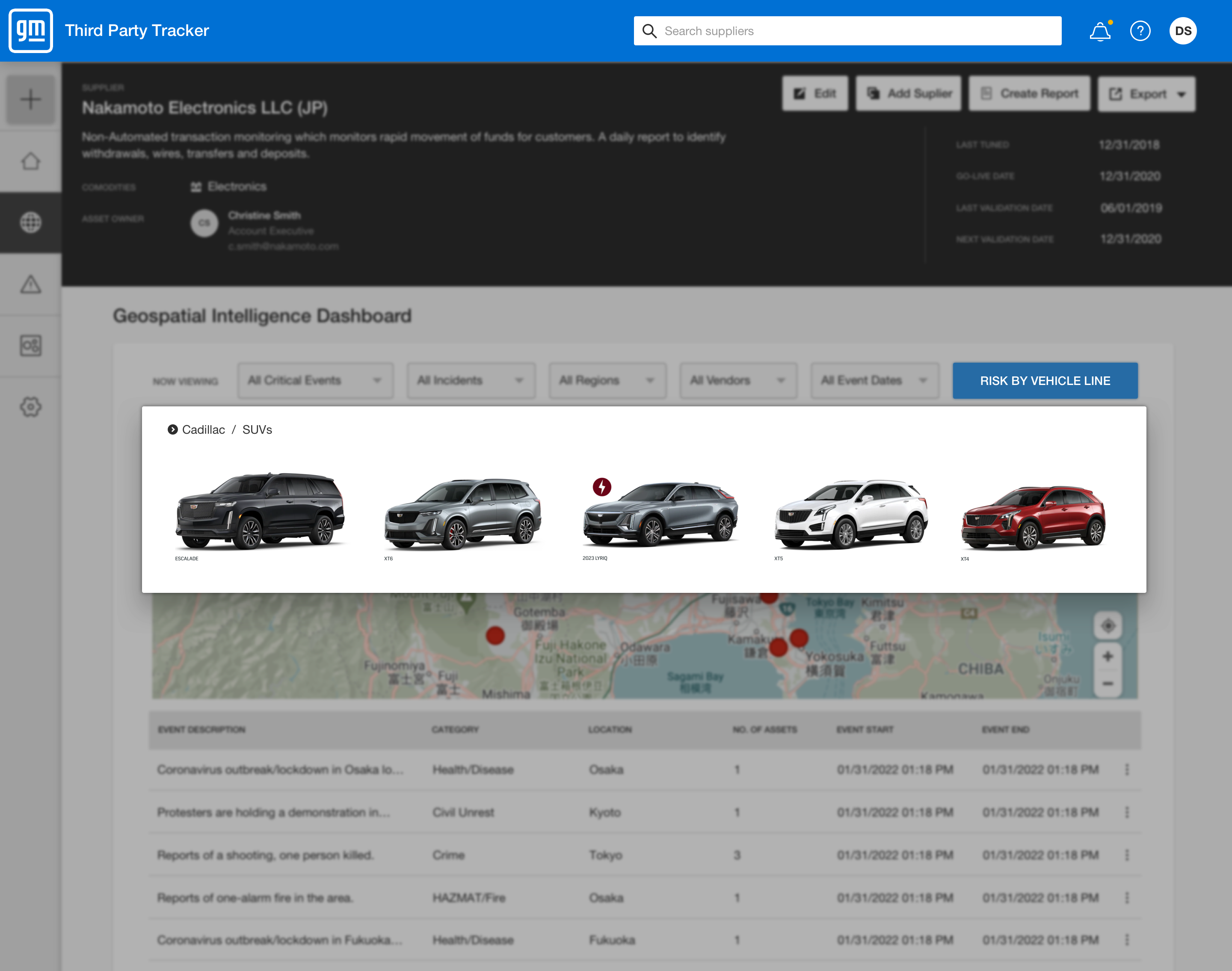Image resolution: width=1232 pixels, height=971 pixels.
Task: Click the 'Nakamoto Electronics LLC (JP)' heading
Action: click(x=204, y=107)
